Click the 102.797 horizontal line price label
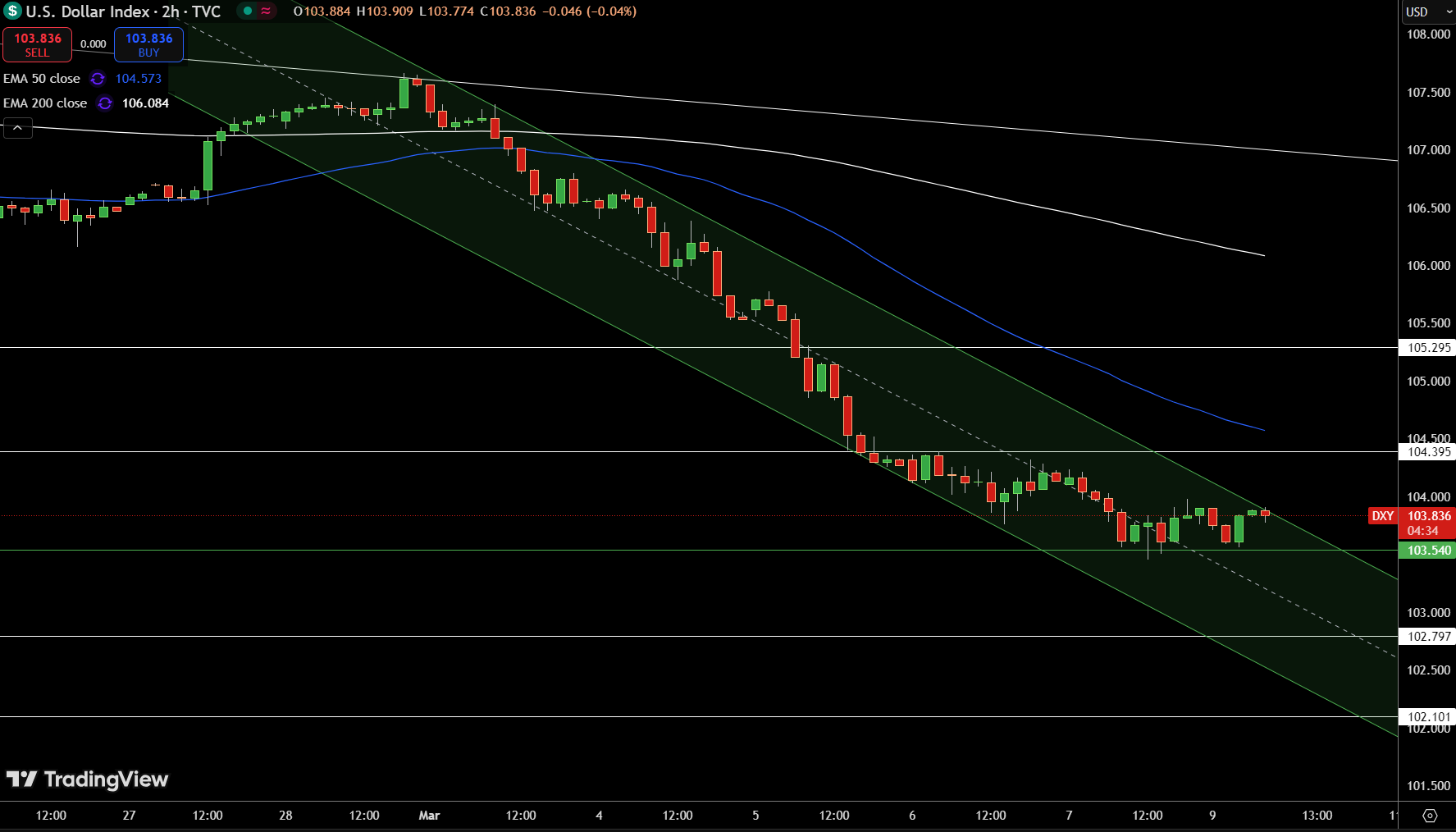The width and height of the screenshot is (1456, 832). click(1429, 637)
